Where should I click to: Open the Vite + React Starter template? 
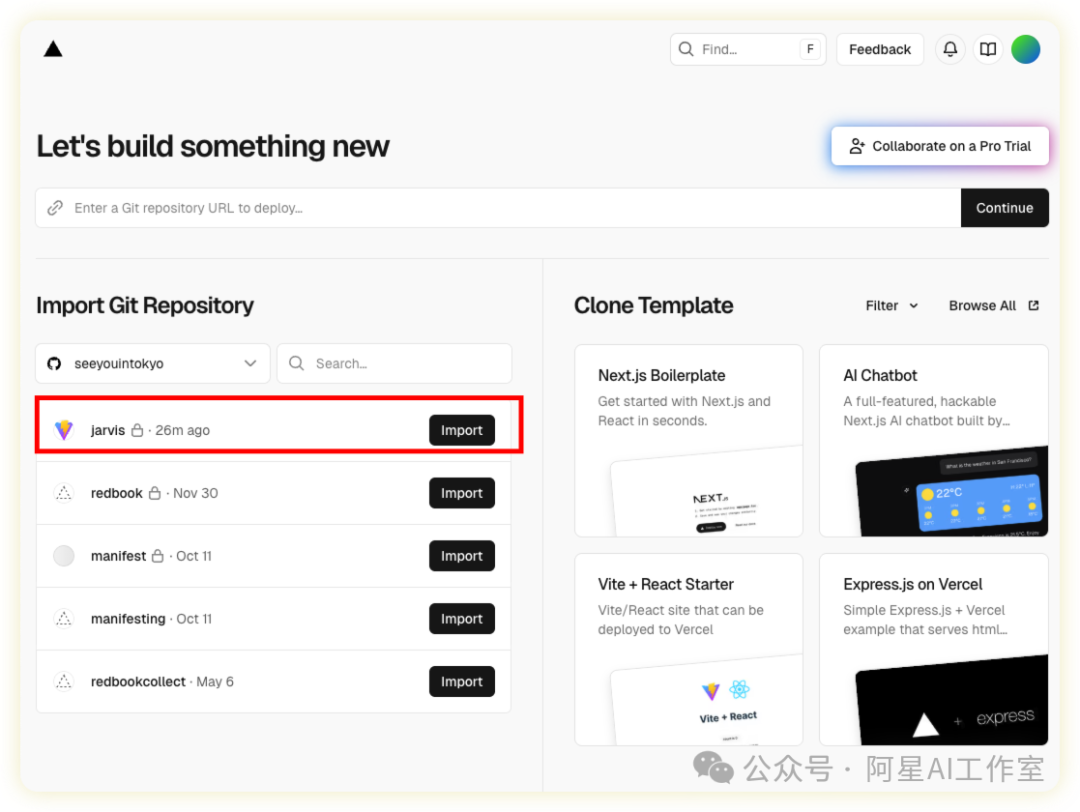[x=688, y=649]
